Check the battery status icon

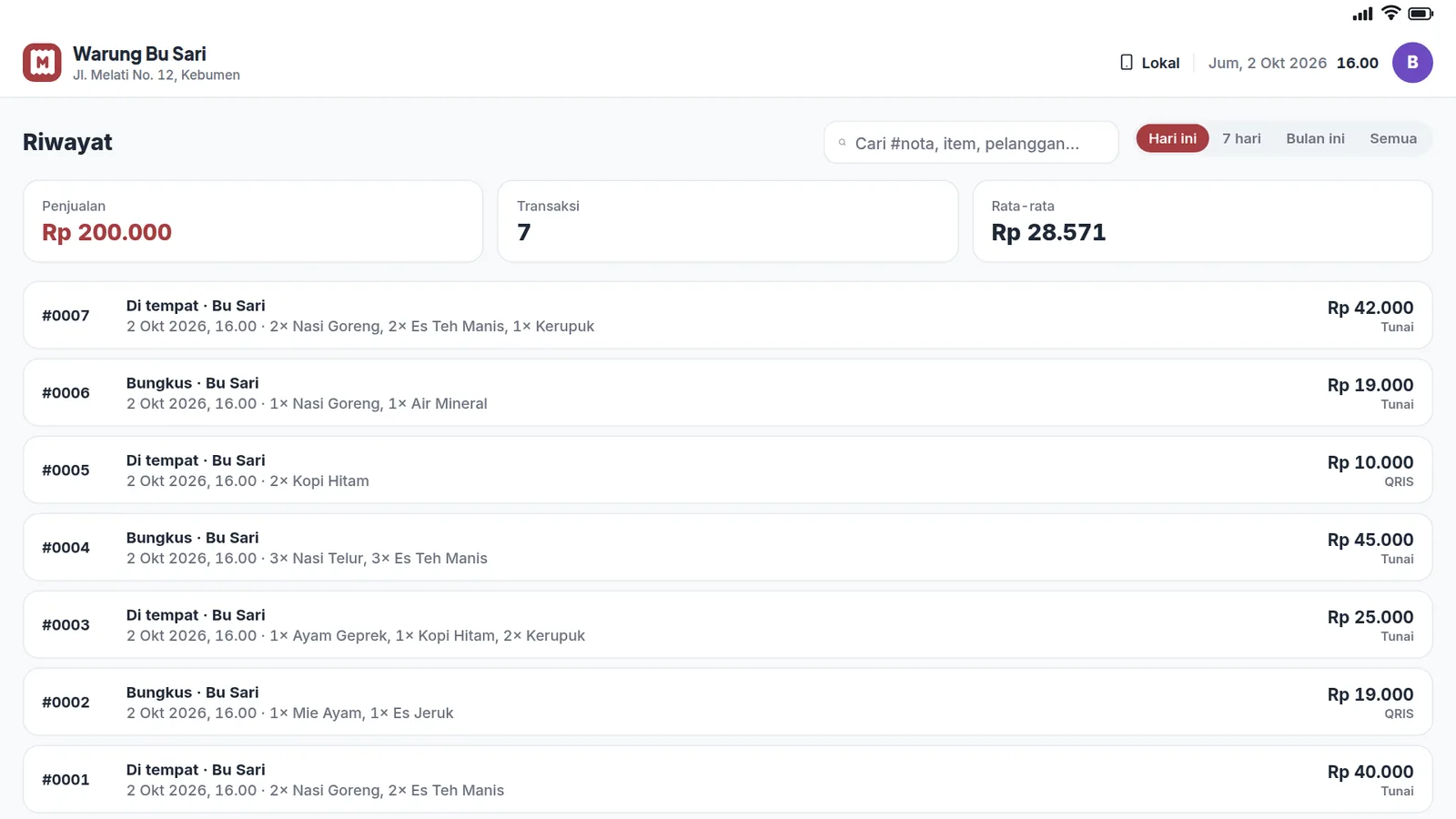[1421, 13]
